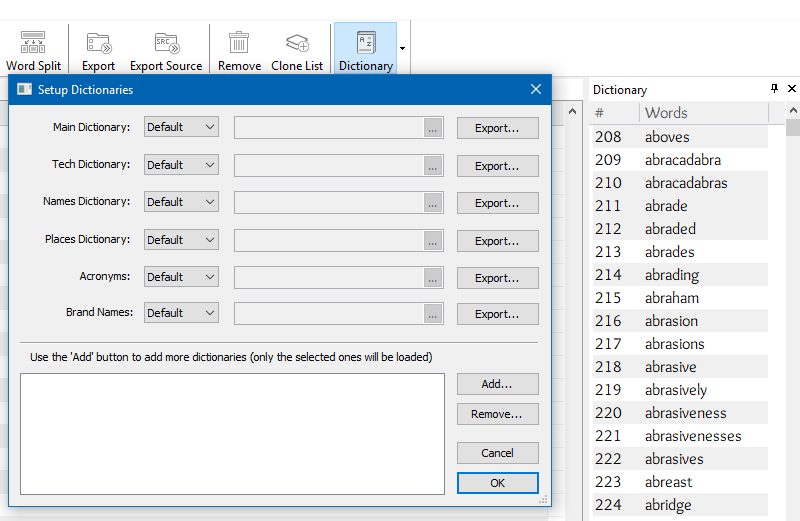The width and height of the screenshot is (800, 521).
Task: Browse for Acronyms file
Action: (433, 278)
